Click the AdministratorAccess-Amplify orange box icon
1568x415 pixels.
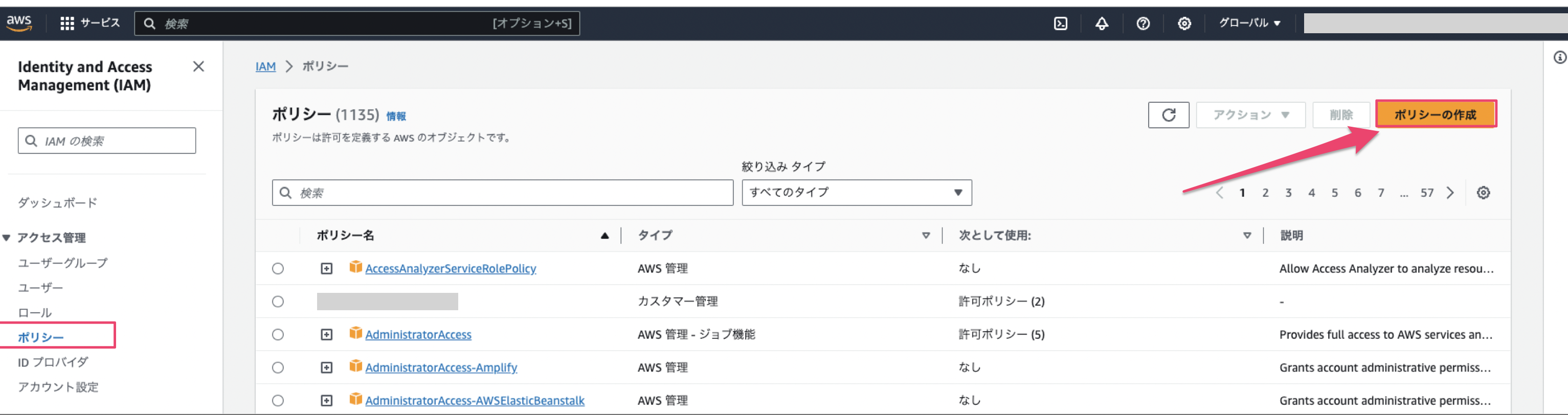(355, 366)
